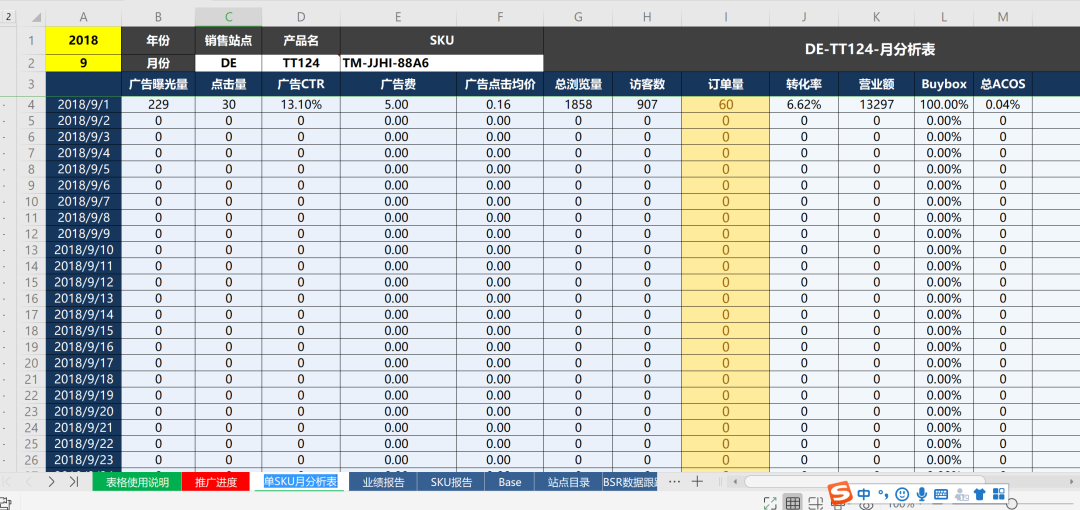Show more sheets via the ellipsis button
This screenshot has width=1080, height=510.
point(675,481)
